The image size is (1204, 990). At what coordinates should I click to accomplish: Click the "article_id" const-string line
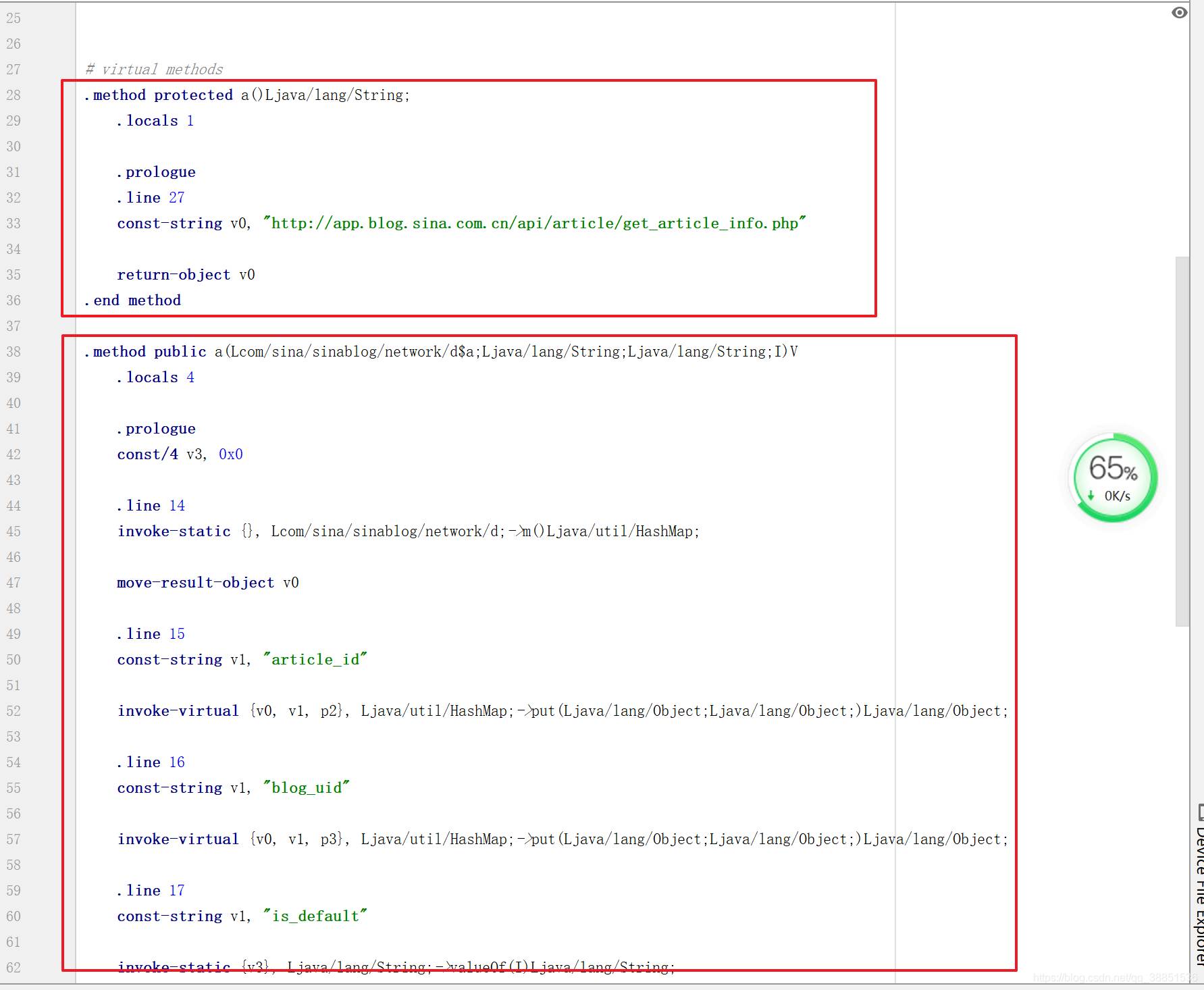click(x=242, y=660)
